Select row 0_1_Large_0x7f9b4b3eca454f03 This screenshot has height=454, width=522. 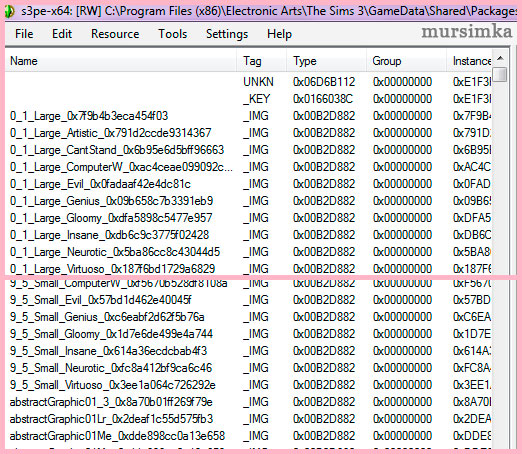248,116
